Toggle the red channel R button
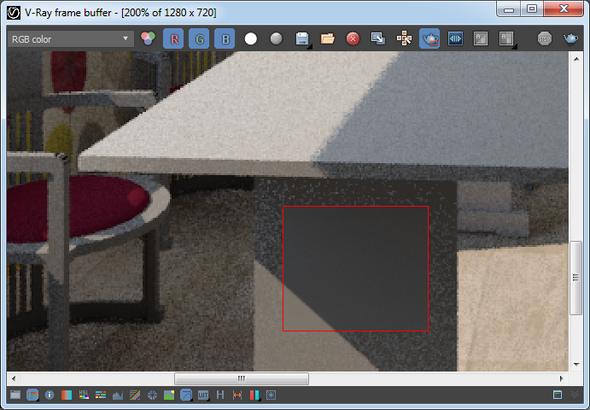This screenshot has height=410, width=590. [173, 39]
